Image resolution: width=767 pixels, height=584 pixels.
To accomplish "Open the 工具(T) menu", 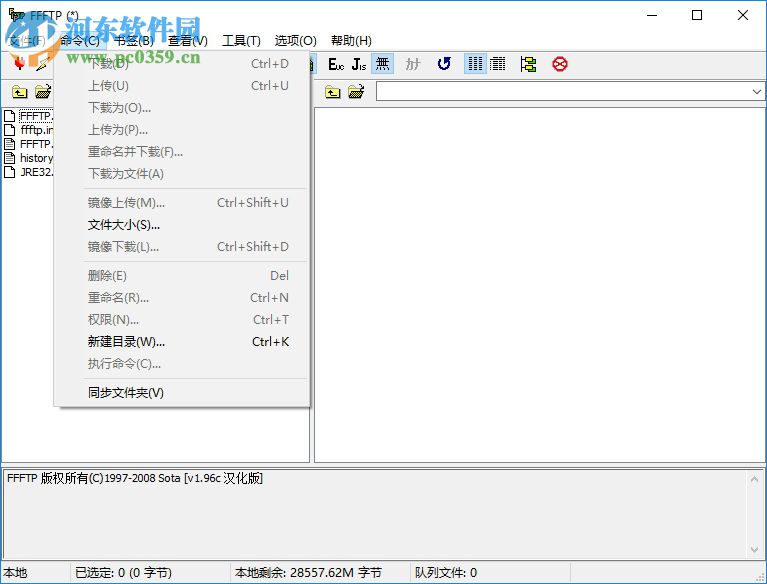I will coord(241,41).
